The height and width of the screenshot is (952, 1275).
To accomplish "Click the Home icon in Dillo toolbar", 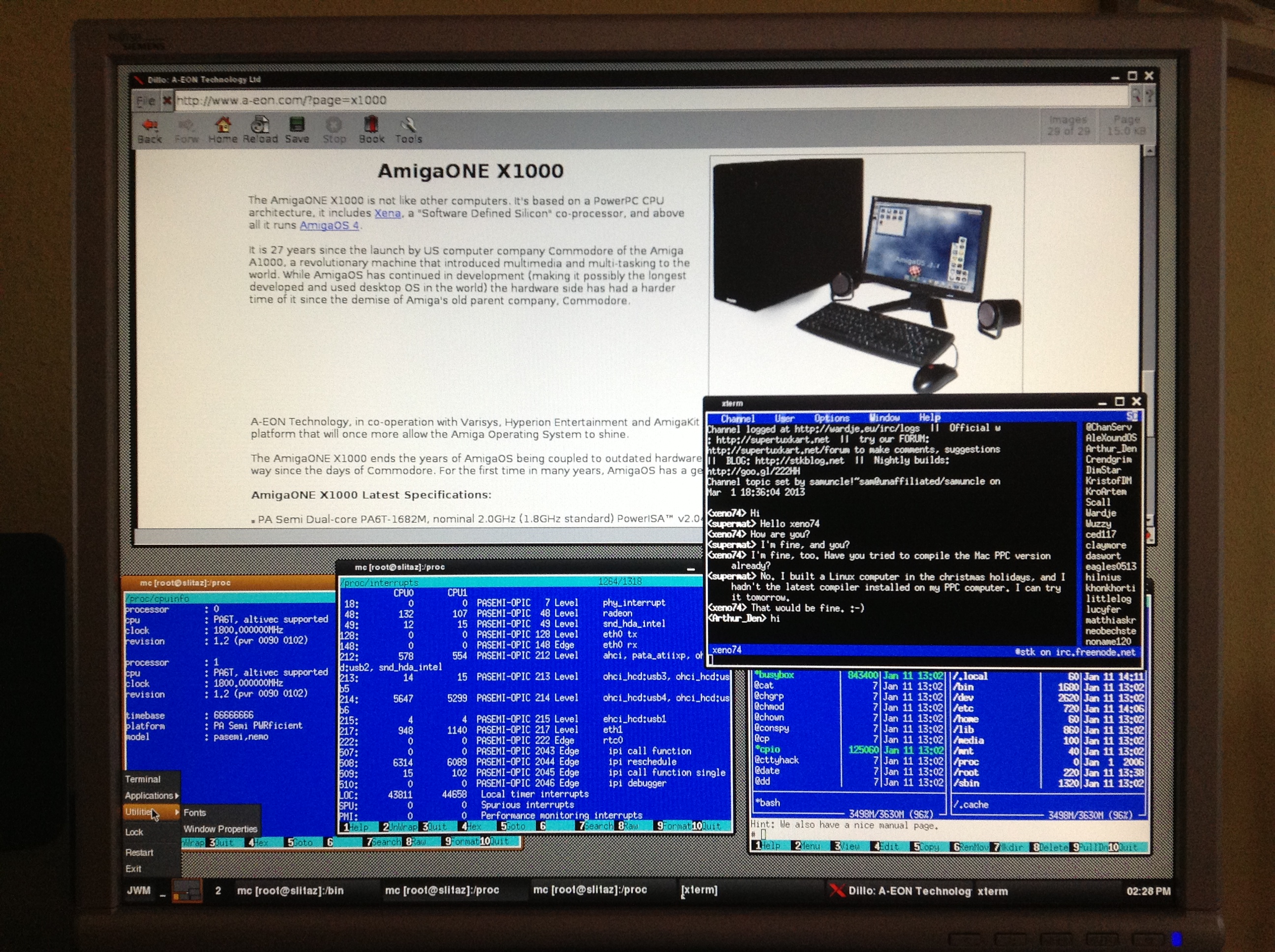I will pyautogui.click(x=223, y=125).
